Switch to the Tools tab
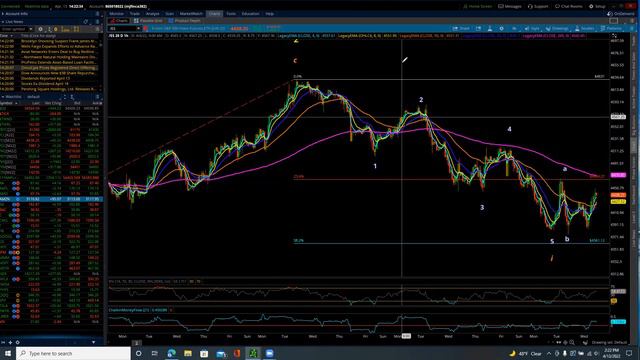The image size is (640, 360). tap(231, 14)
